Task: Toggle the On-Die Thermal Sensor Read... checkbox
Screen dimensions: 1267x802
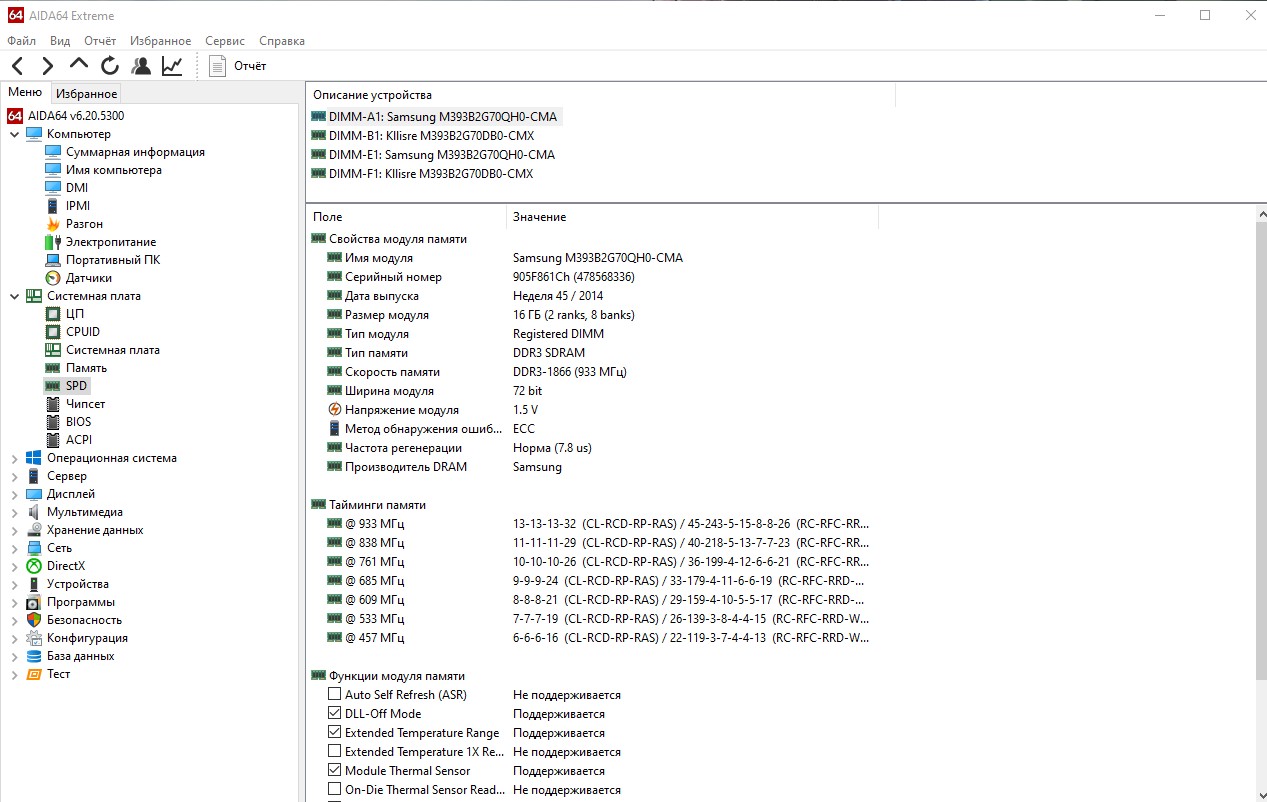Action: pos(335,790)
